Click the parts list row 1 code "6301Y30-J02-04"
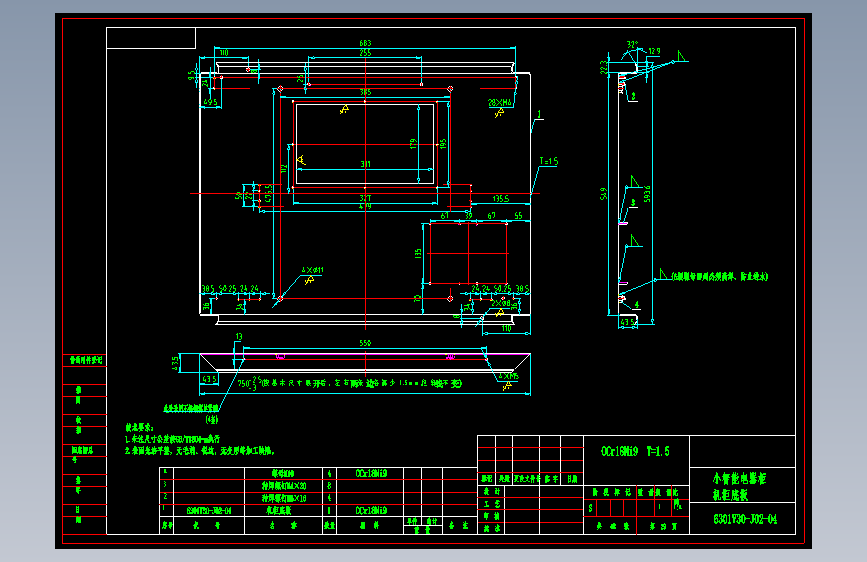The height and width of the screenshot is (562, 867). (208, 511)
